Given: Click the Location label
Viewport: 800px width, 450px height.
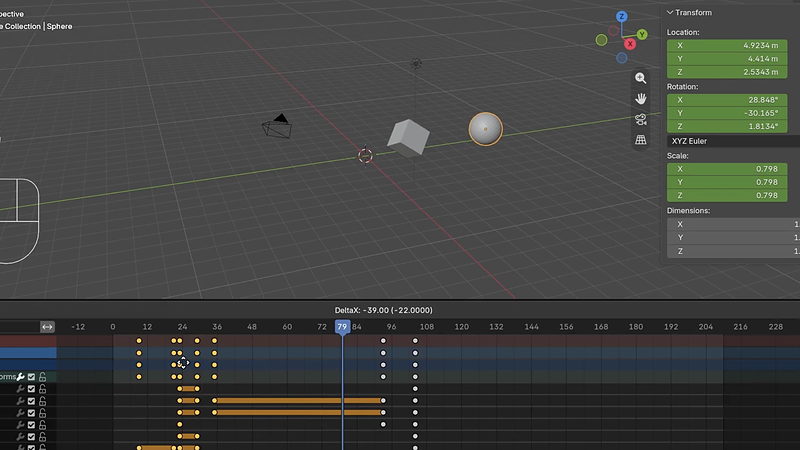Looking at the screenshot, I should point(683,32).
